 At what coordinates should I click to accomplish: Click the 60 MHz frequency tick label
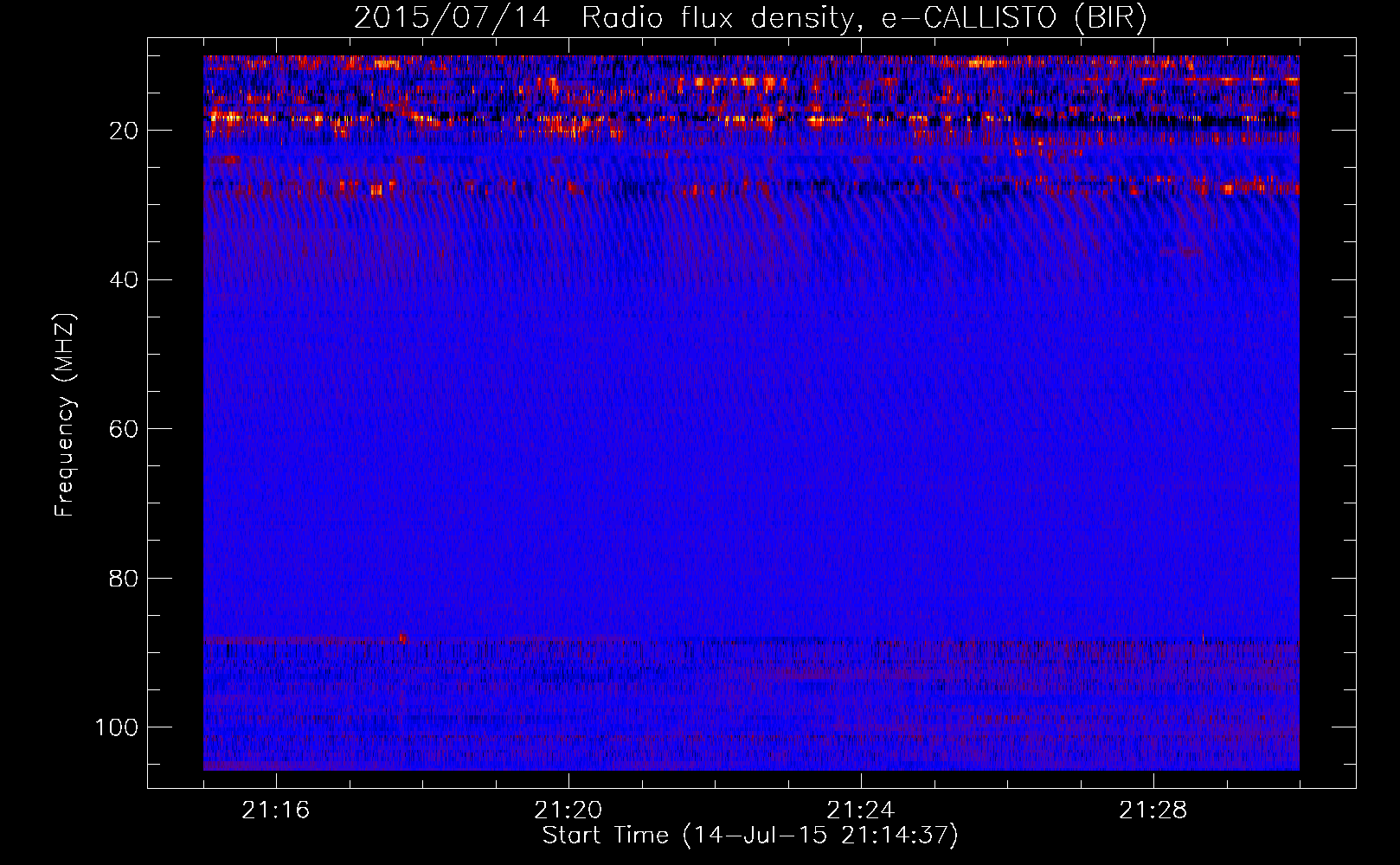(124, 429)
